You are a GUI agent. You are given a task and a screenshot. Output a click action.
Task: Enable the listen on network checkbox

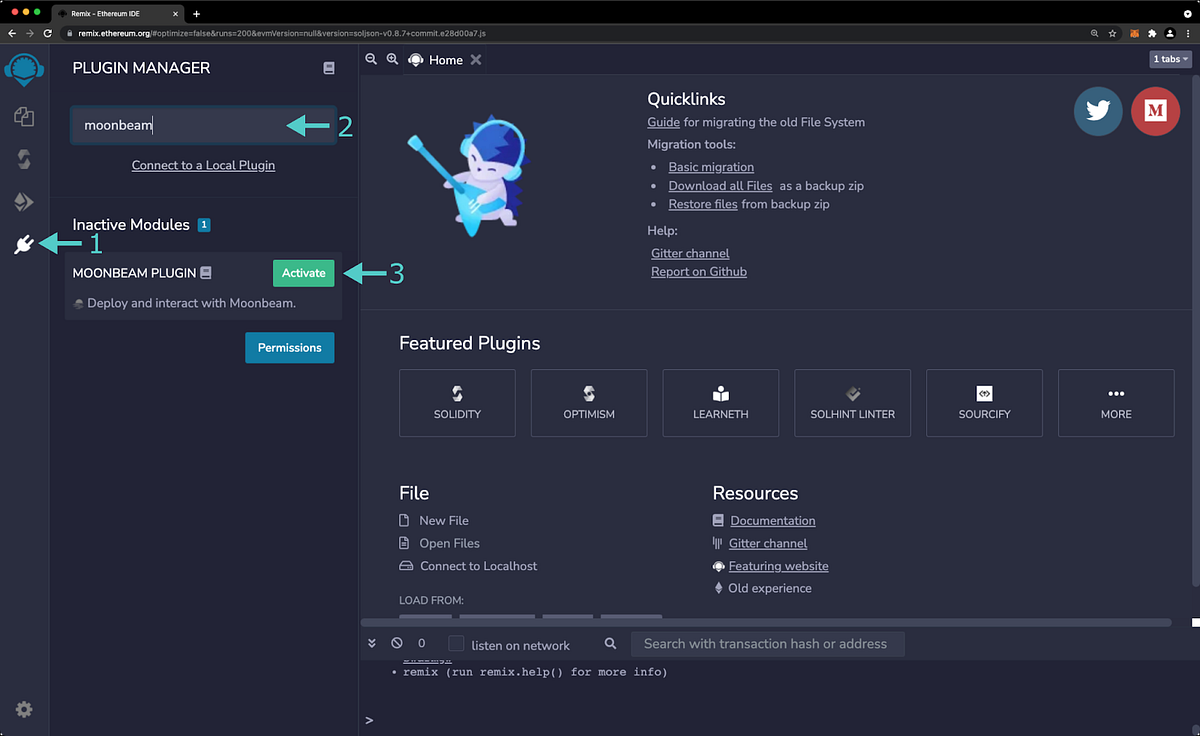point(456,643)
